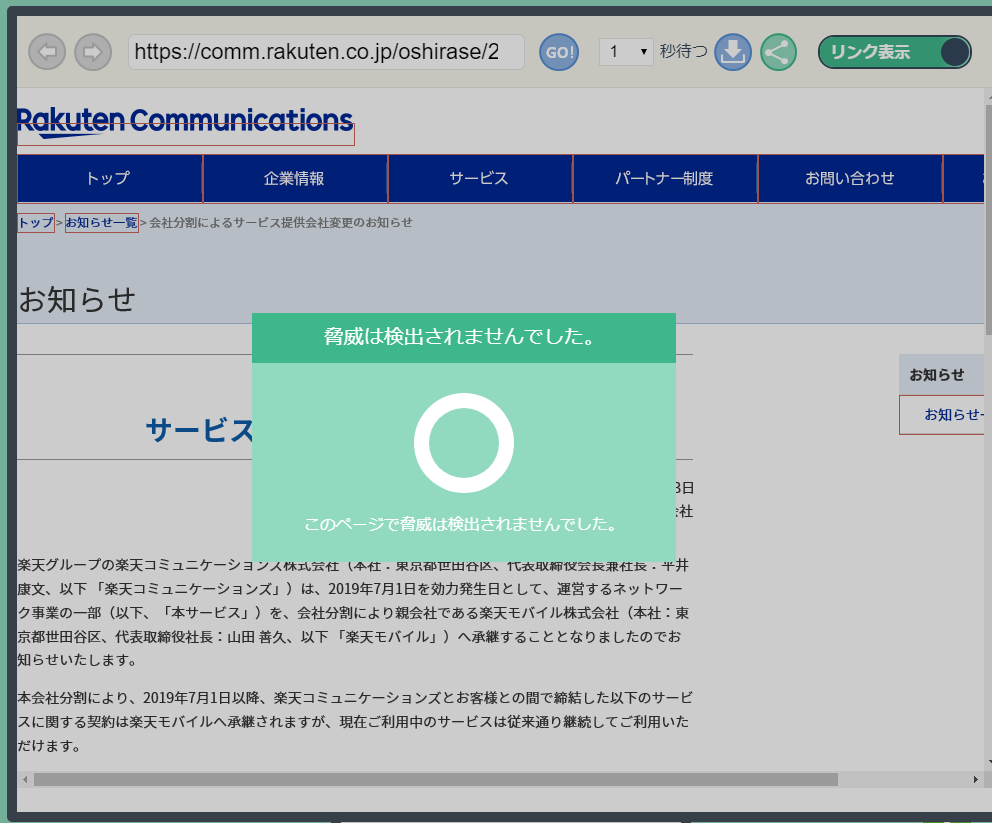The height and width of the screenshot is (823, 992).
Task: Click the back arrow navigation icon
Action: point(47,52)
